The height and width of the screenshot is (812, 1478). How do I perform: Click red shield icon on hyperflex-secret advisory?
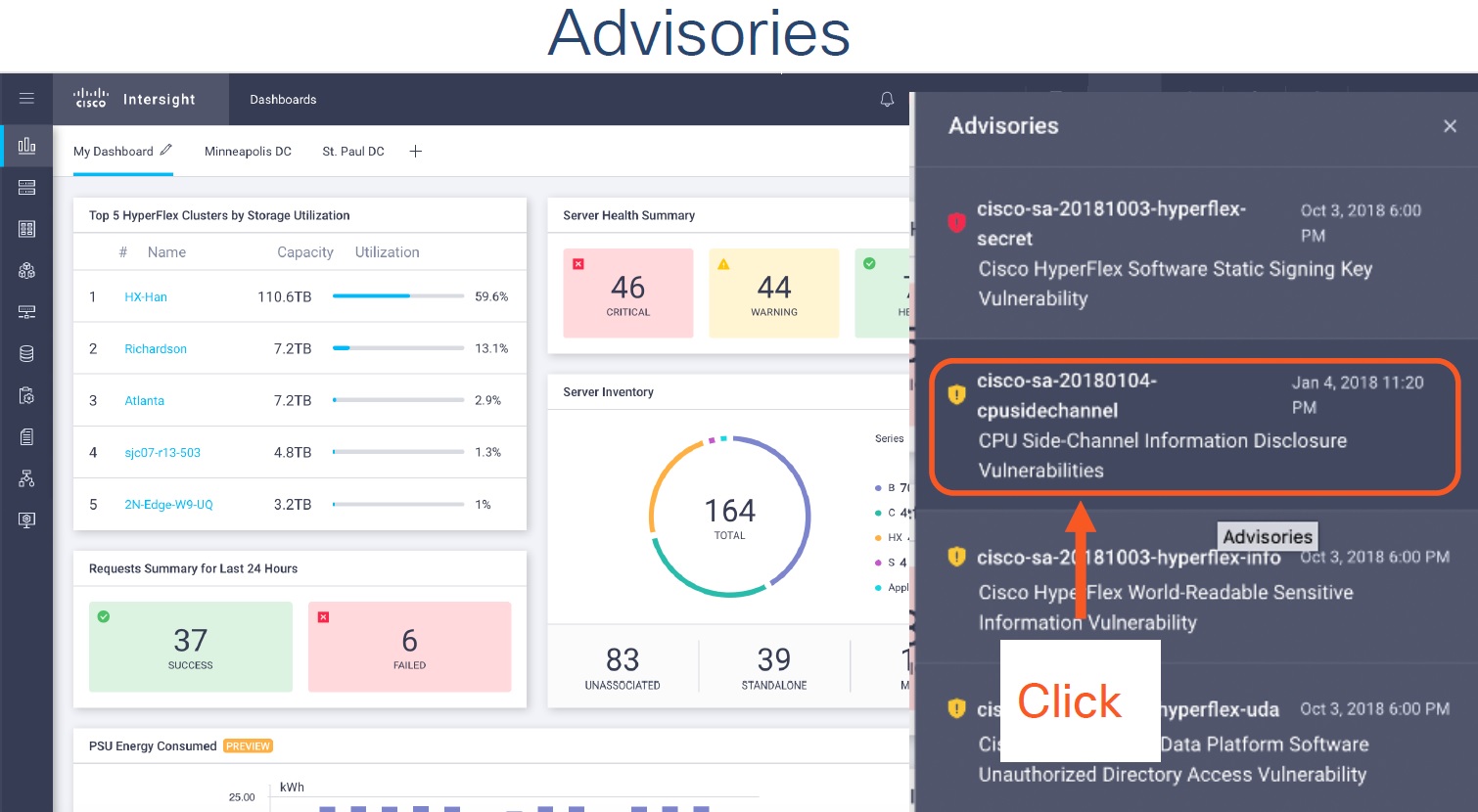[956, 223]
